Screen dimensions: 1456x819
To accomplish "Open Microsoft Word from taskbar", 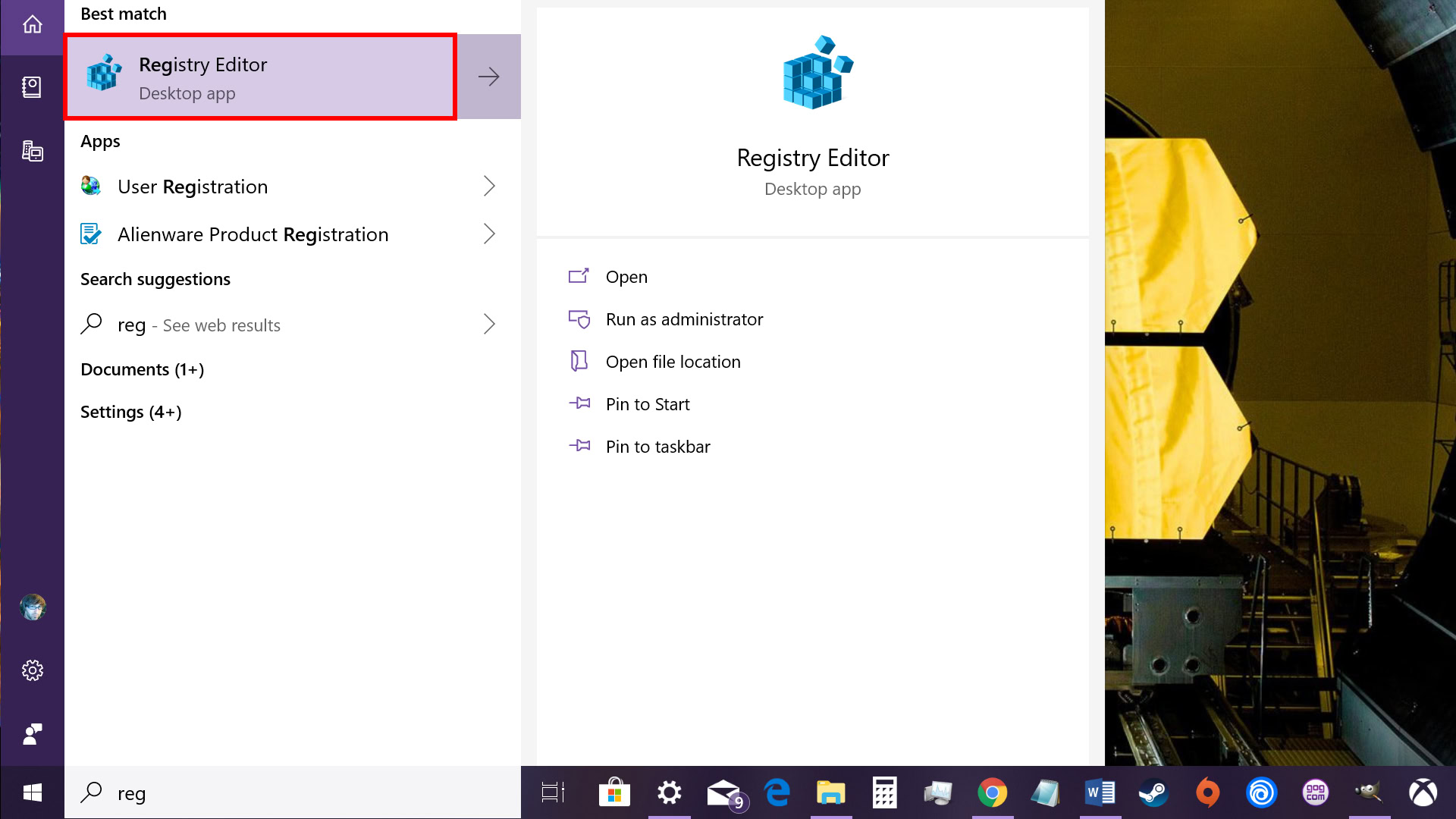I will click(1100, 793).
